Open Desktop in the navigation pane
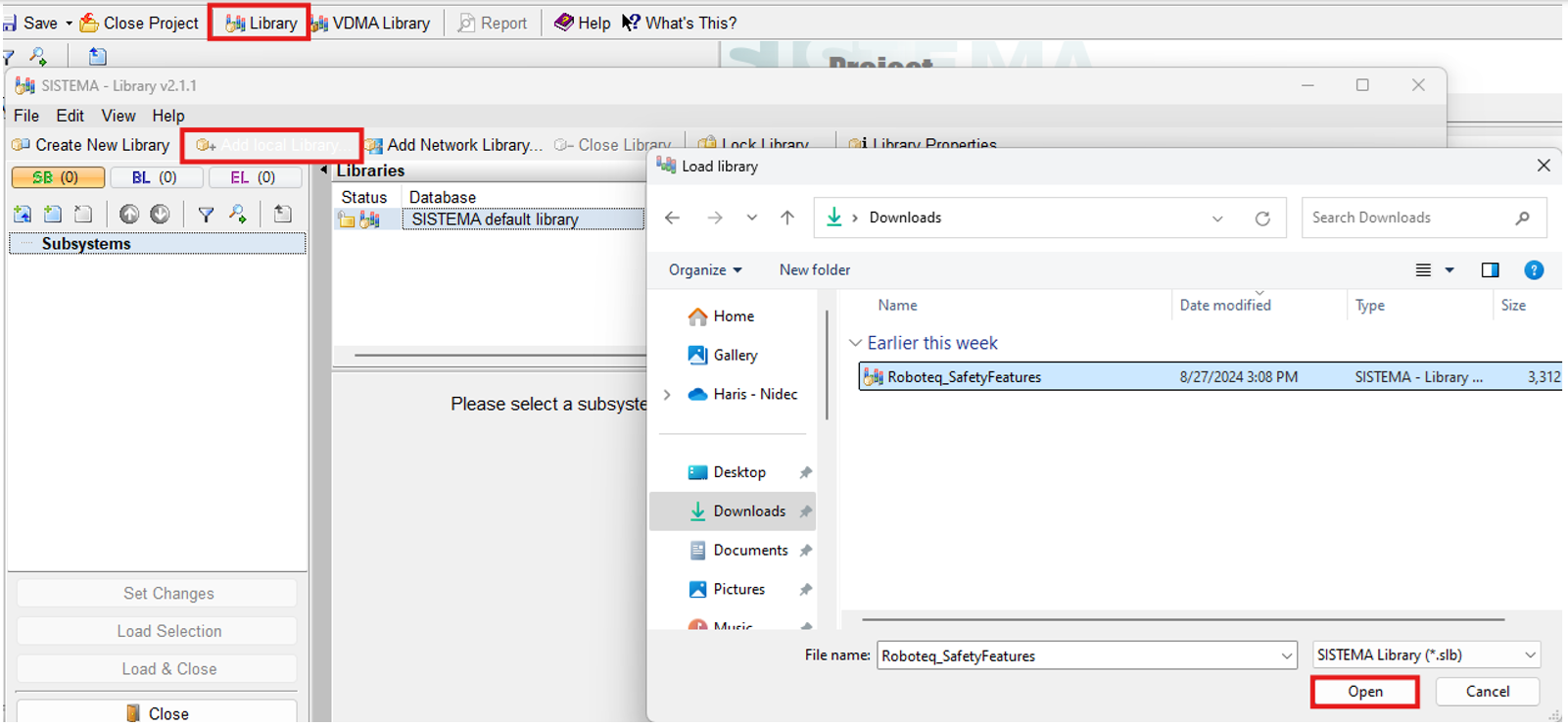Viewport: 1568px width, 727px height. pos(728,472)
